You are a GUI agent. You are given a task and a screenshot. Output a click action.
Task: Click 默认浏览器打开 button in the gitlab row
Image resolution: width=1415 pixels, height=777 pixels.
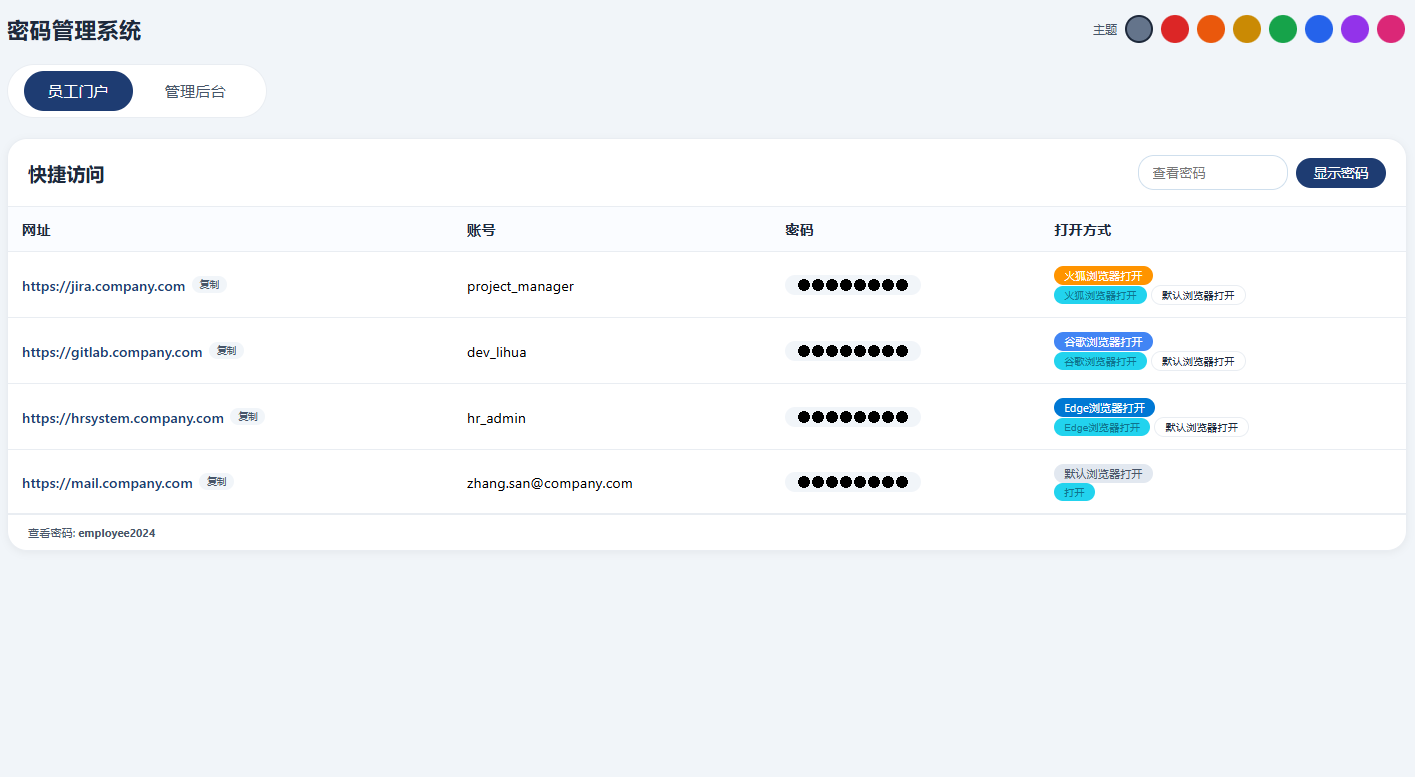click(x=1198, y=361)
